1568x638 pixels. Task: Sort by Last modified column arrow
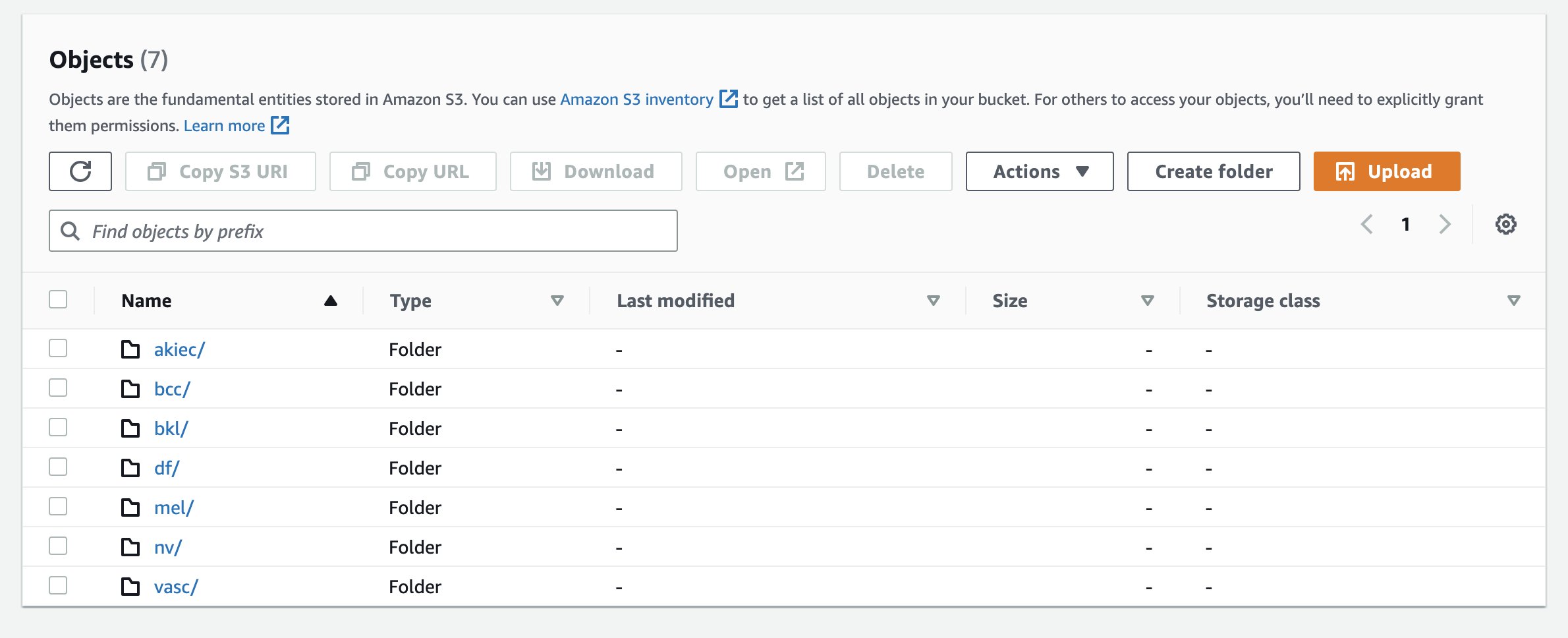[934, 301]
